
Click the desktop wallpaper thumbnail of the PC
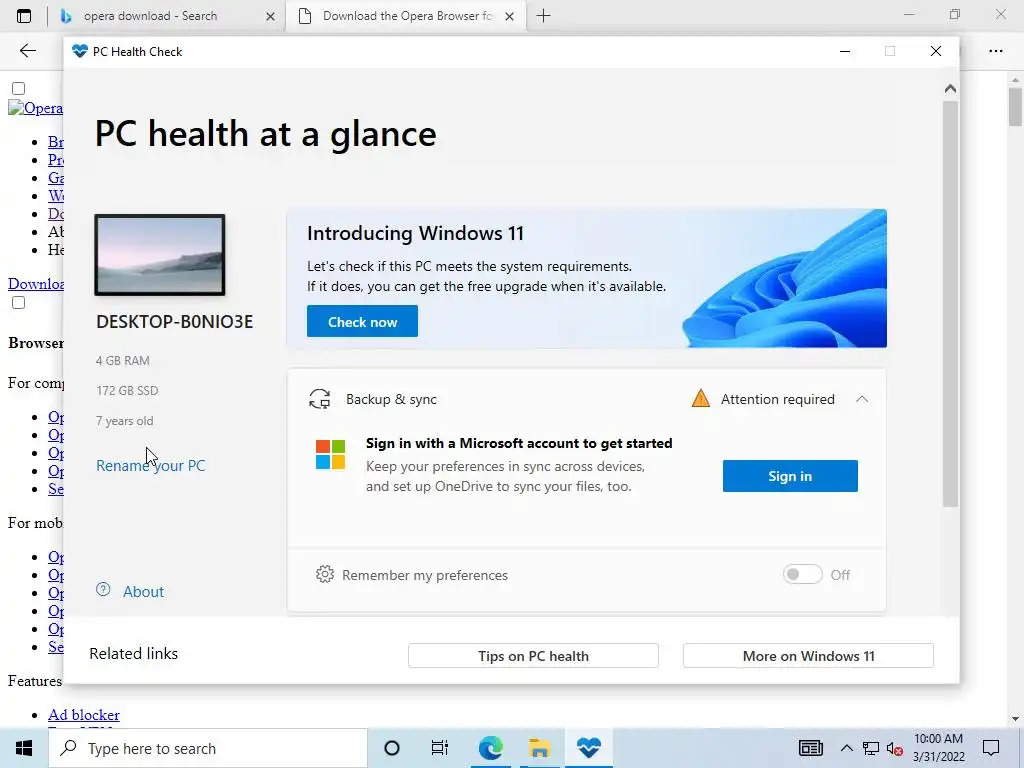(160, 255)
